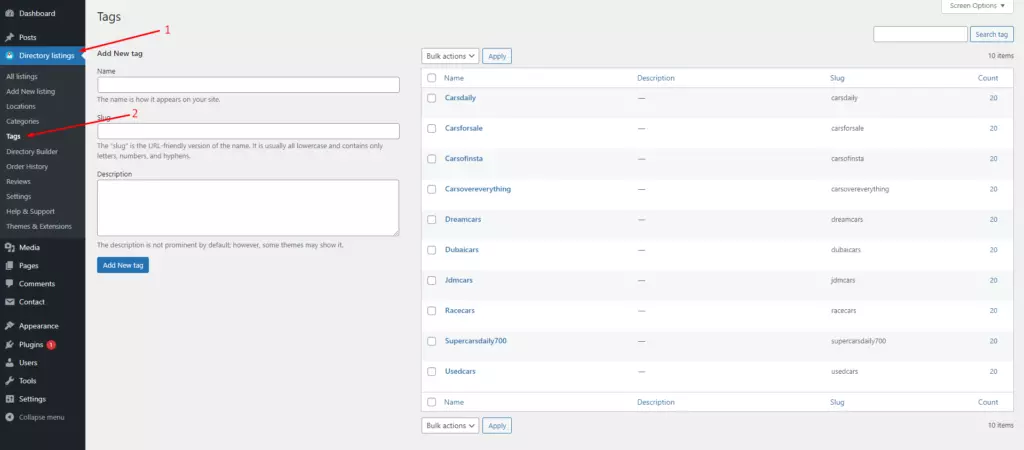Focus the tag Slug input field

pos(248,131)
